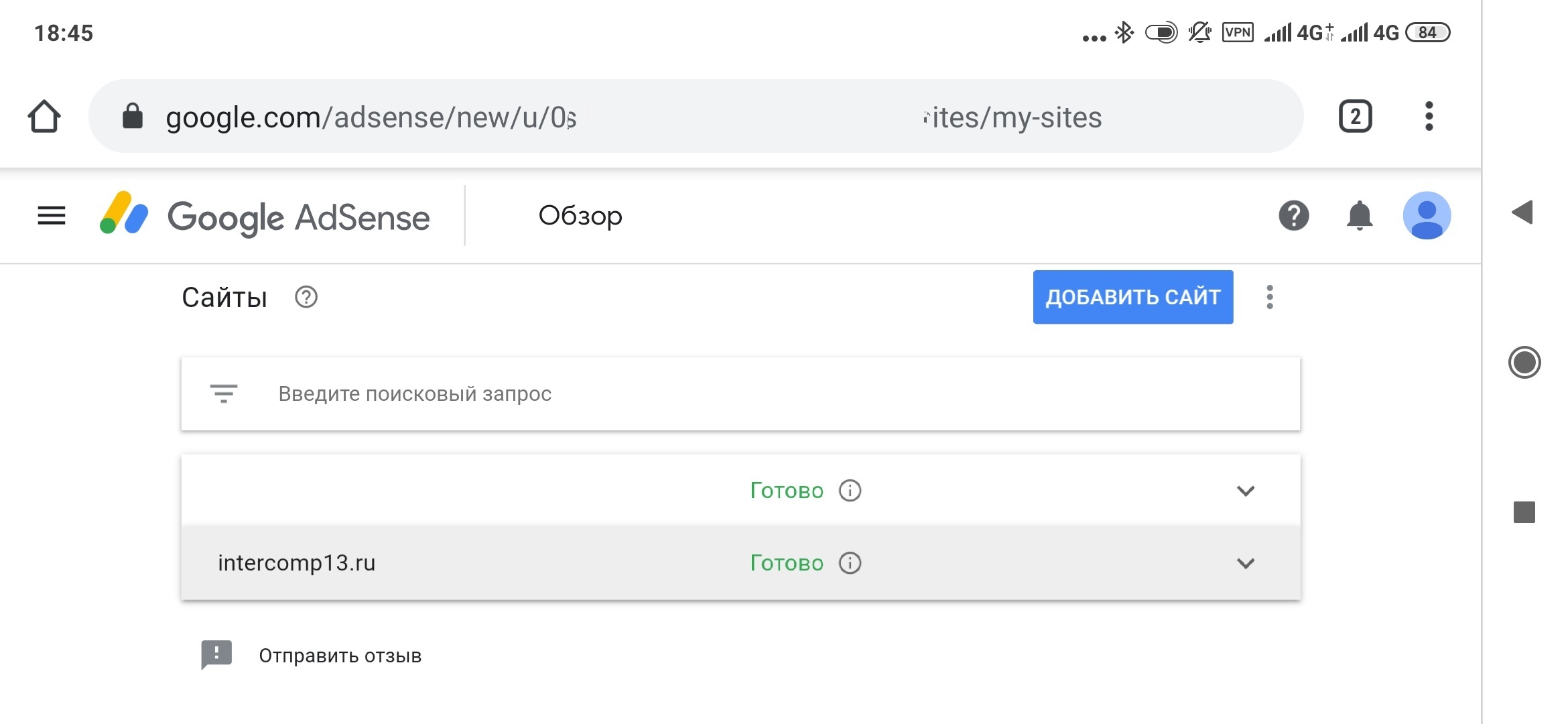Expand the first site row chevron
Viewport: 1568px width, 724px height.
point(1245,491)
